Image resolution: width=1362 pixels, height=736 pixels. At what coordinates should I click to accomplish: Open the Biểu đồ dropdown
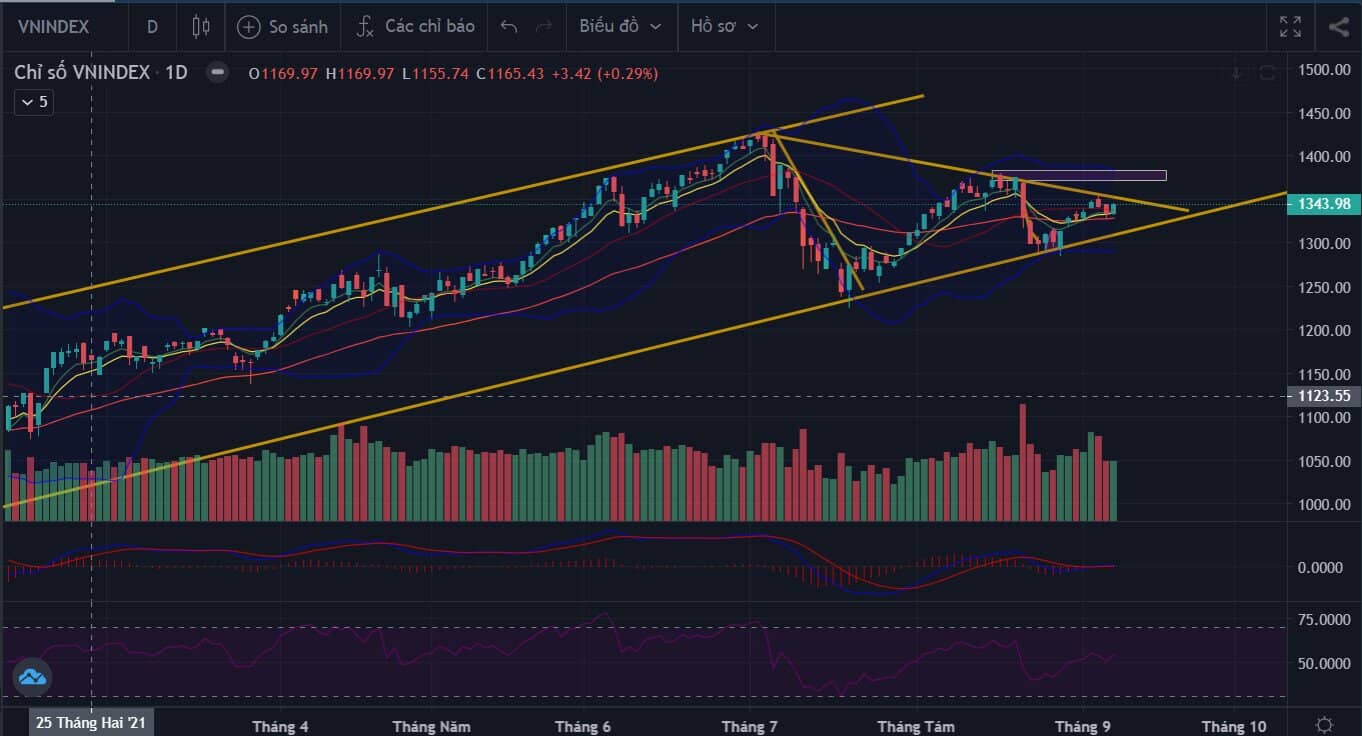click(620, 27)
